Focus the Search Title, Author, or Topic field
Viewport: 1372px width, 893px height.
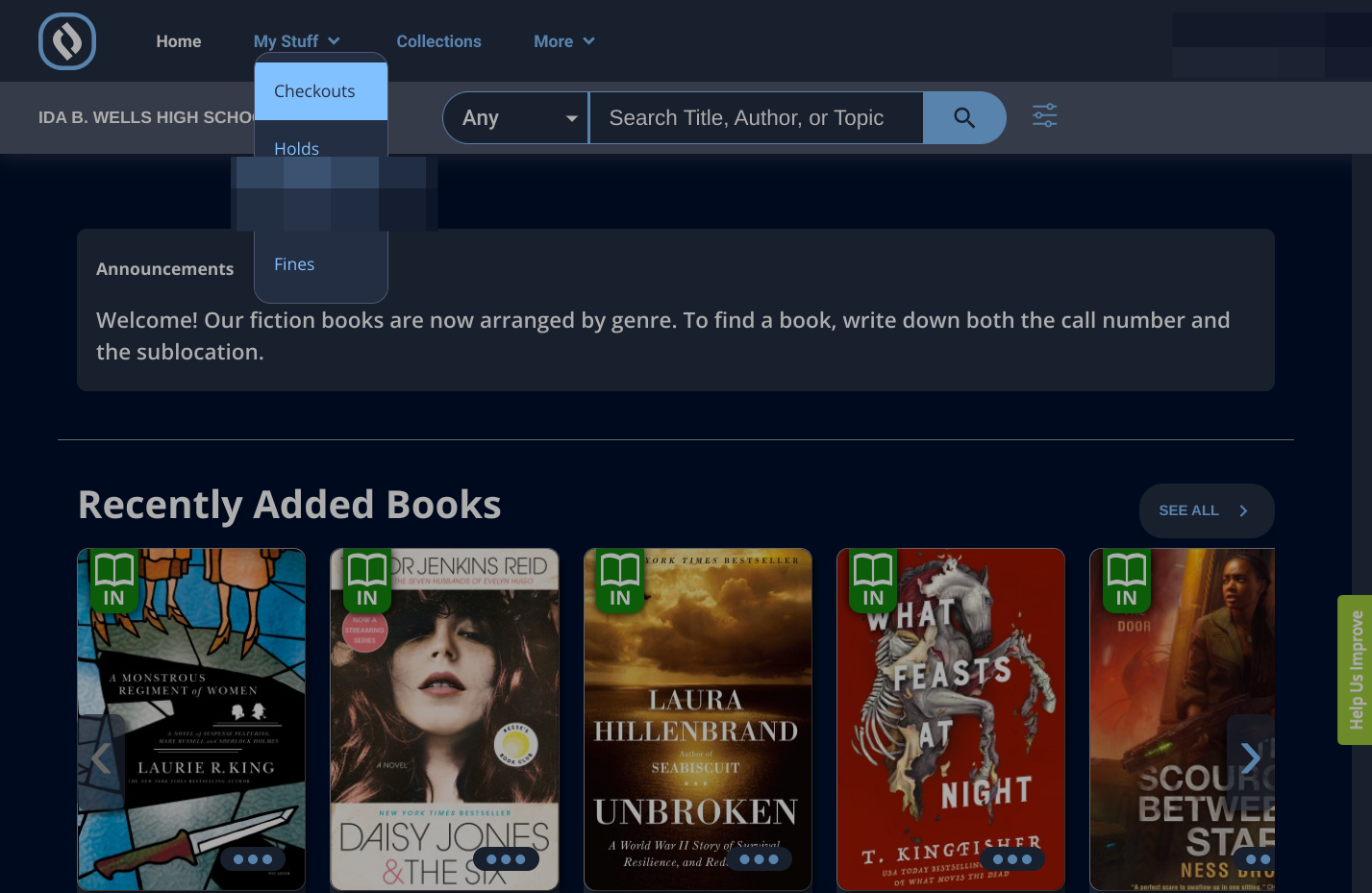tap(757, 118)
